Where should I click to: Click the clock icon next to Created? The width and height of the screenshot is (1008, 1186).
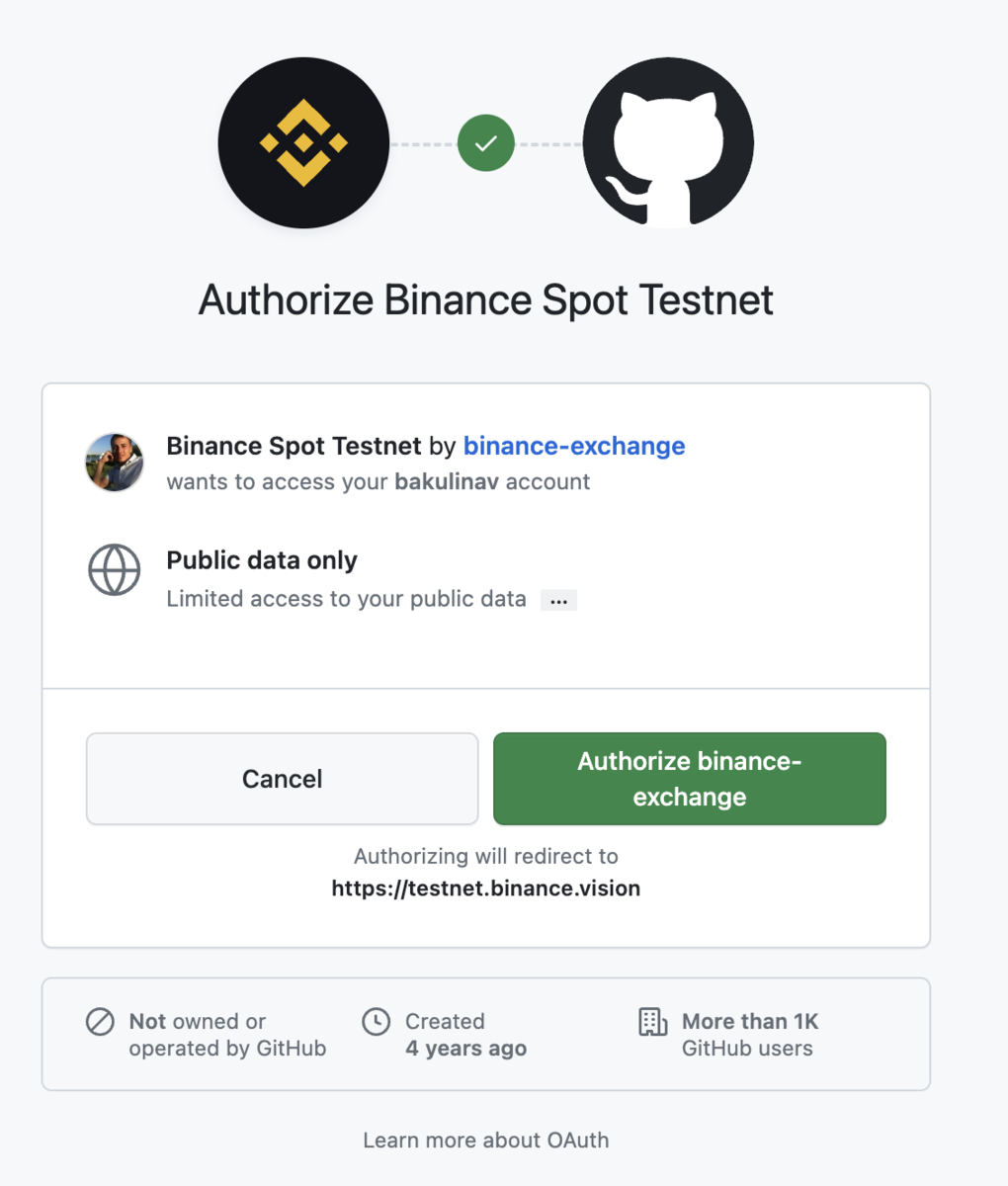376,1022
